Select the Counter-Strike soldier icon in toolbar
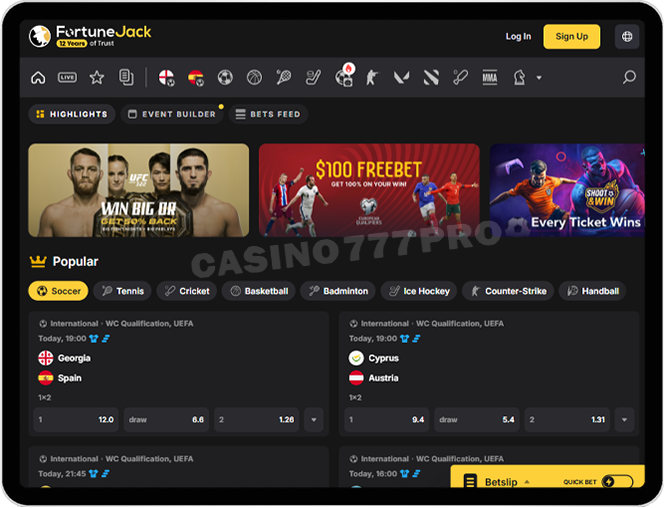The image size is (664, 508). 372,77
